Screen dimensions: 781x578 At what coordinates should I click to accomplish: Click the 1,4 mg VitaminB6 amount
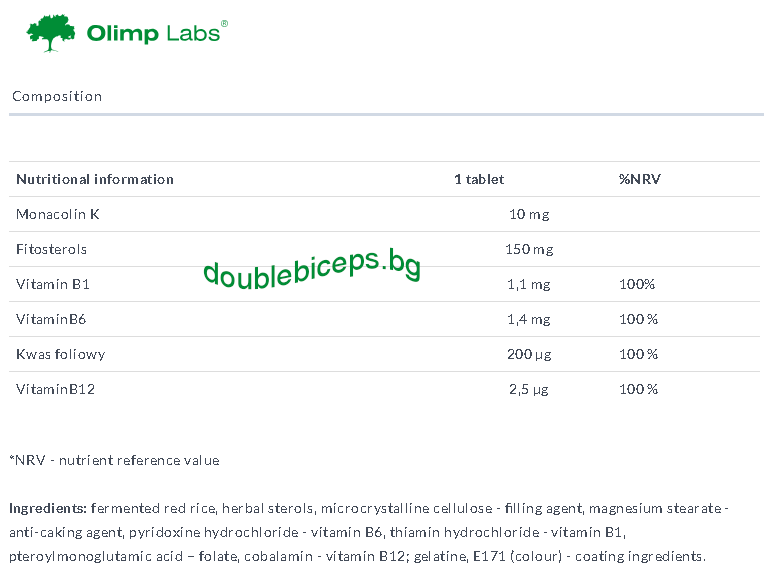tap(528, 319)
